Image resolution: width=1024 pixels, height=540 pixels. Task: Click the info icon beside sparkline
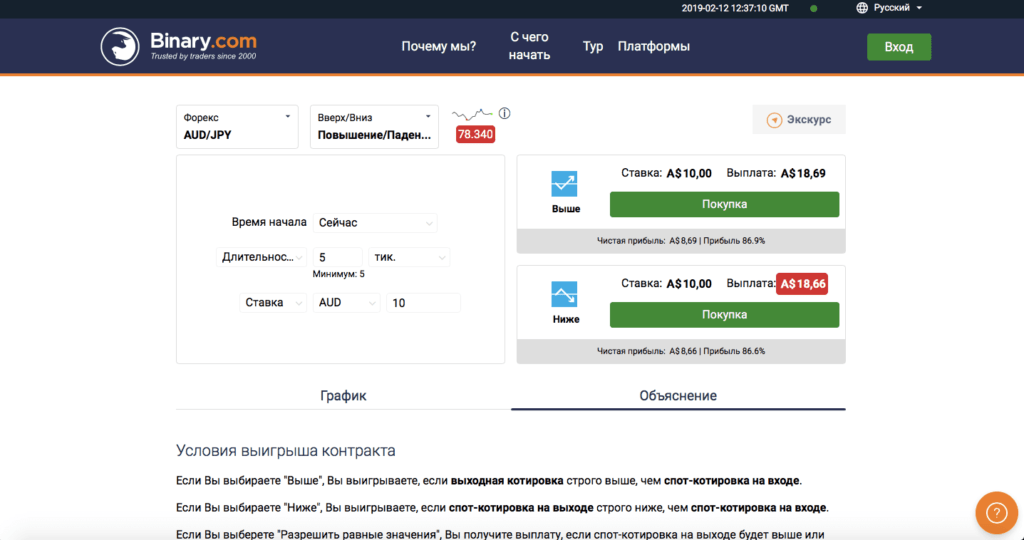505,113
